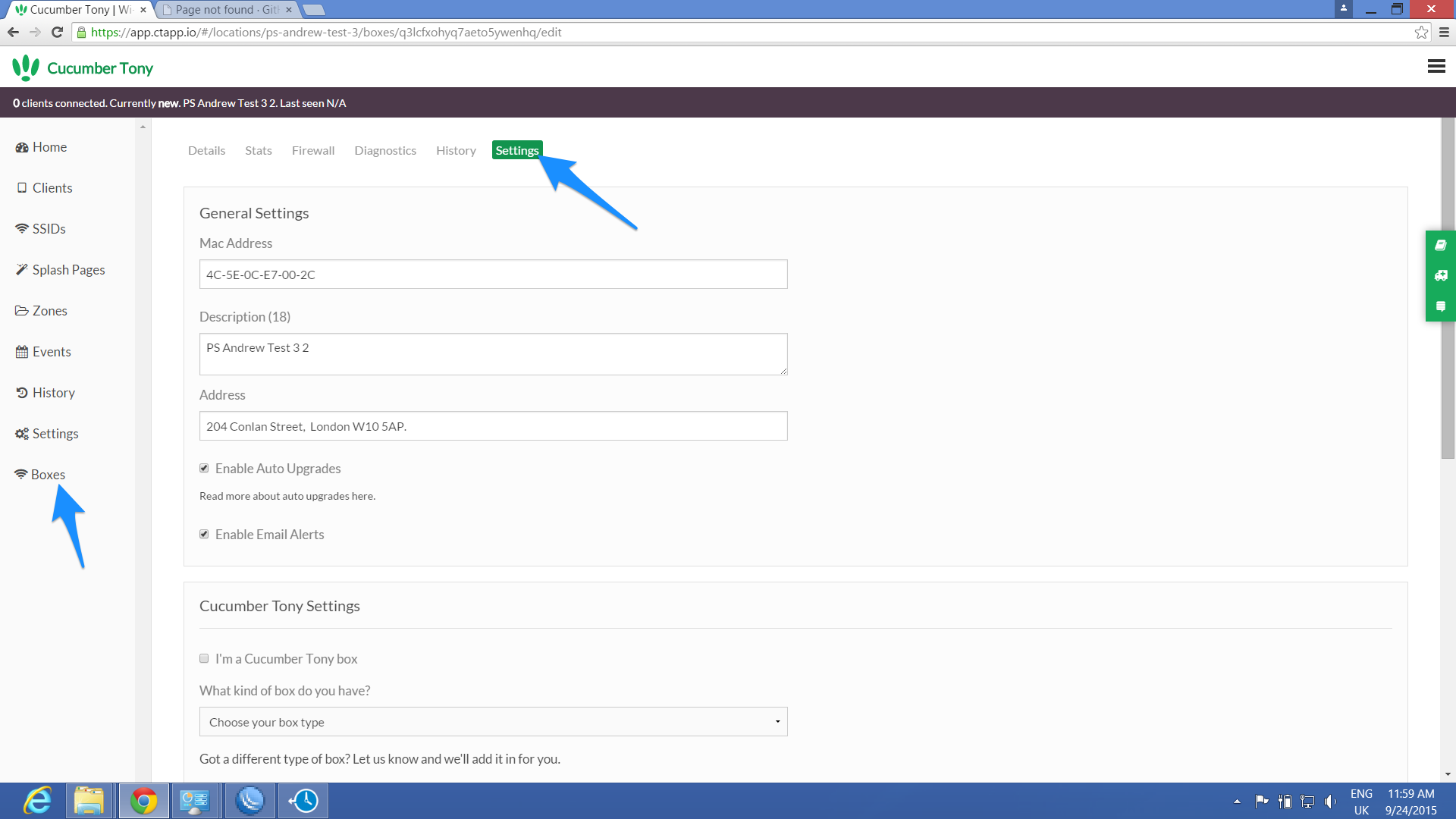1456x819 pixels.
Task: Switch to the box History tab
Action: point(456,150)
